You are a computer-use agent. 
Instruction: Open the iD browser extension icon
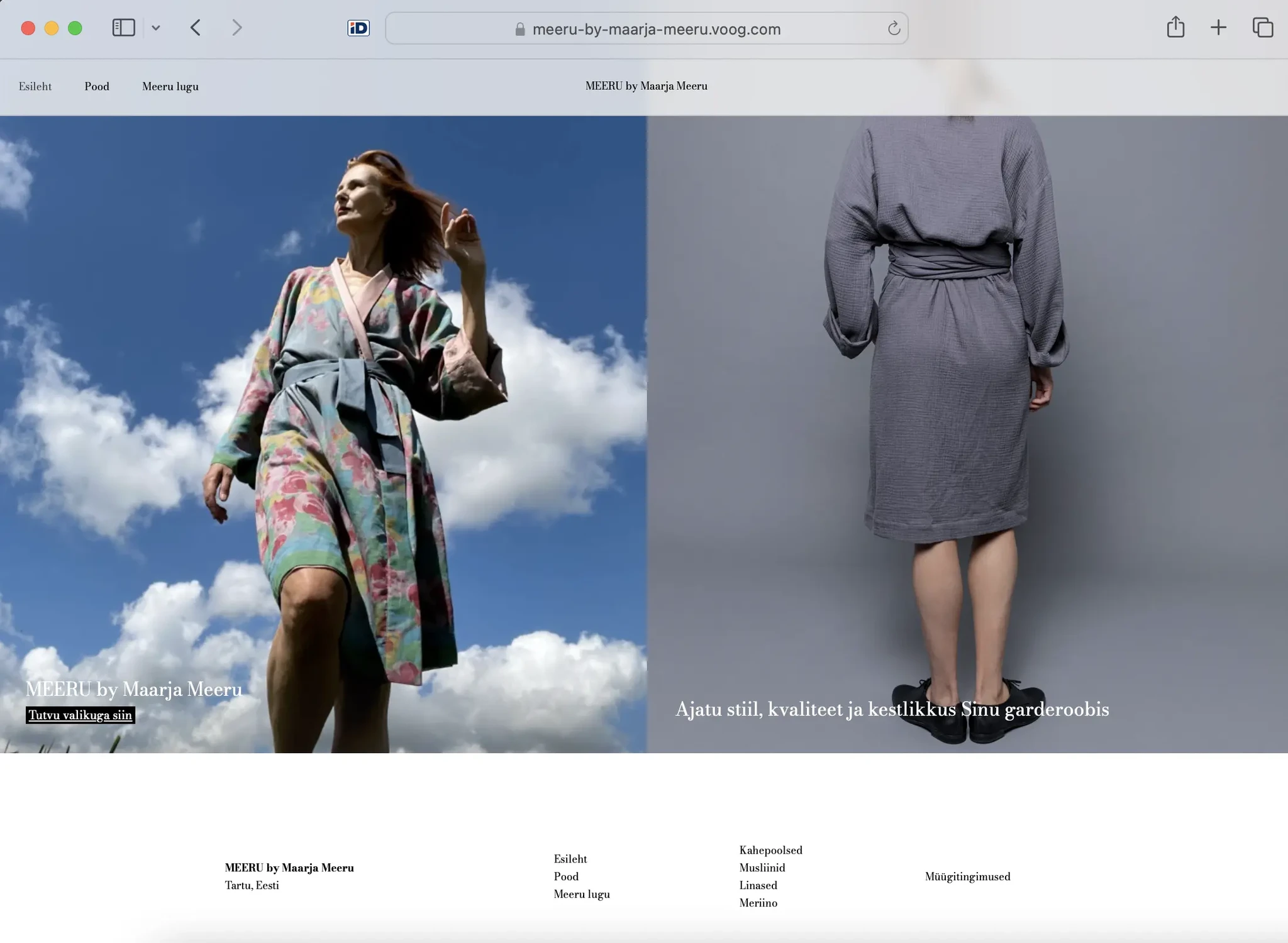coord(358,28)
